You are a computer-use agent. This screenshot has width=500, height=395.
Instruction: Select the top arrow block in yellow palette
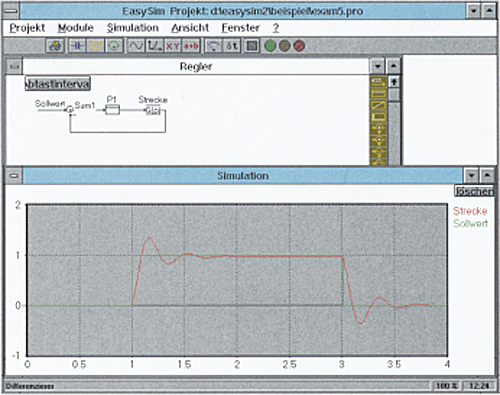click(378, 82)
